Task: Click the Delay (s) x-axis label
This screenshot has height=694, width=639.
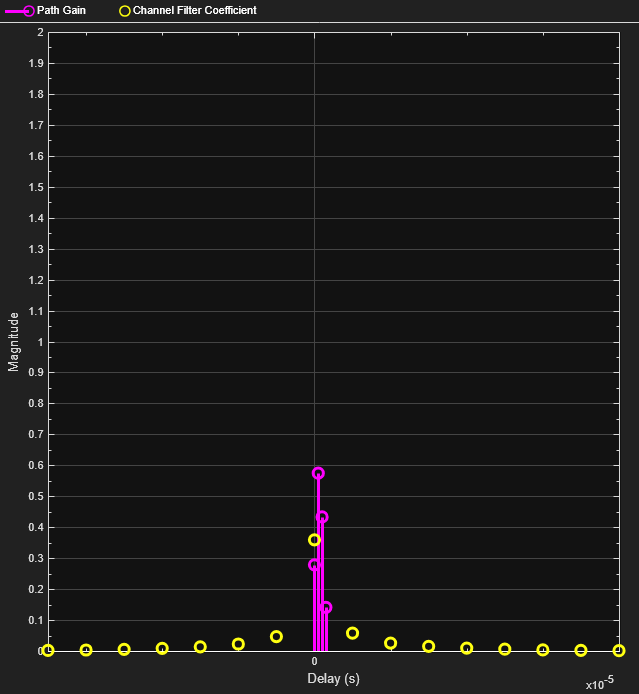Action: click(333, 679)
